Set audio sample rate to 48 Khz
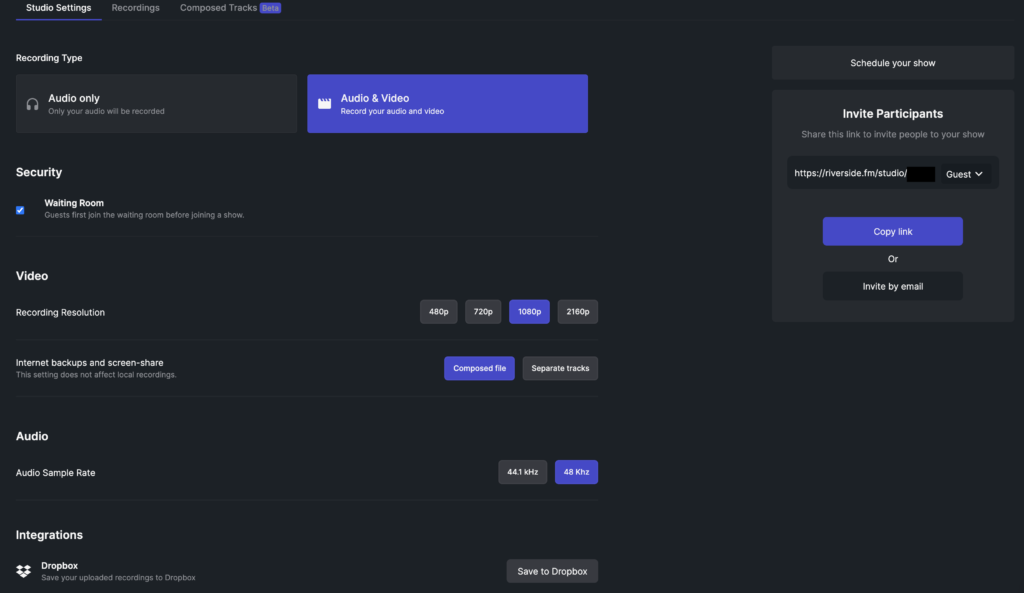This screenshot has height=593, width=1024. [x=576, y=472]
